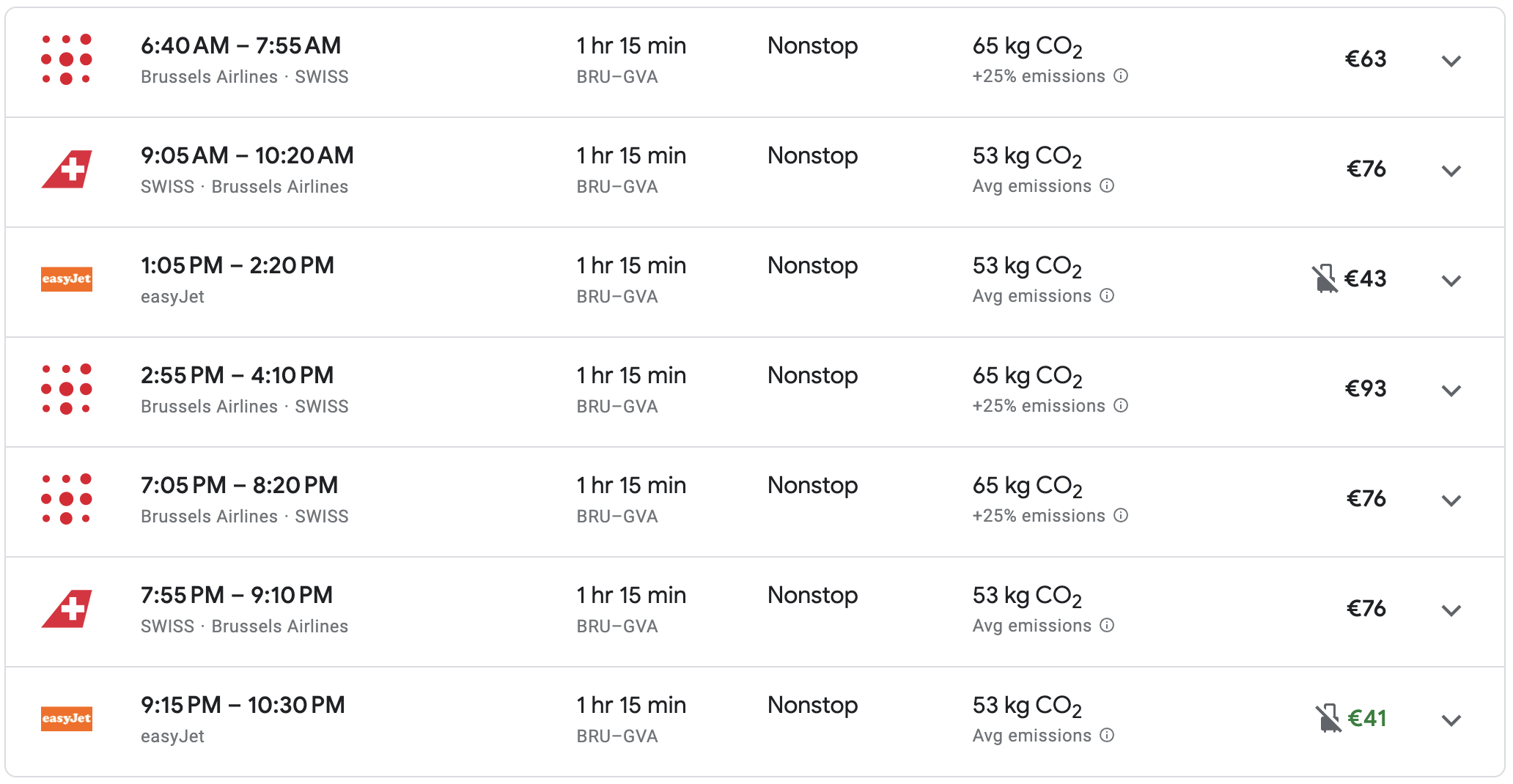Click the €63 price
The width and height of the screenshot is (1513, 784).
(1366, 59)
